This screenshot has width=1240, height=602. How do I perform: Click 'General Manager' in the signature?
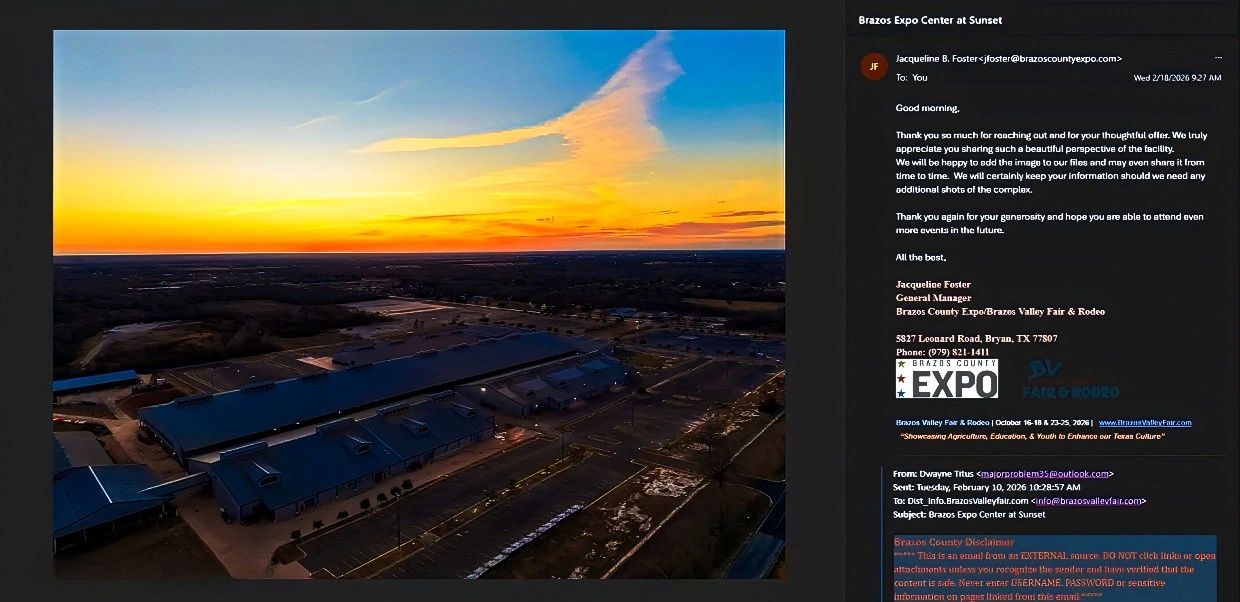(933, 298)
